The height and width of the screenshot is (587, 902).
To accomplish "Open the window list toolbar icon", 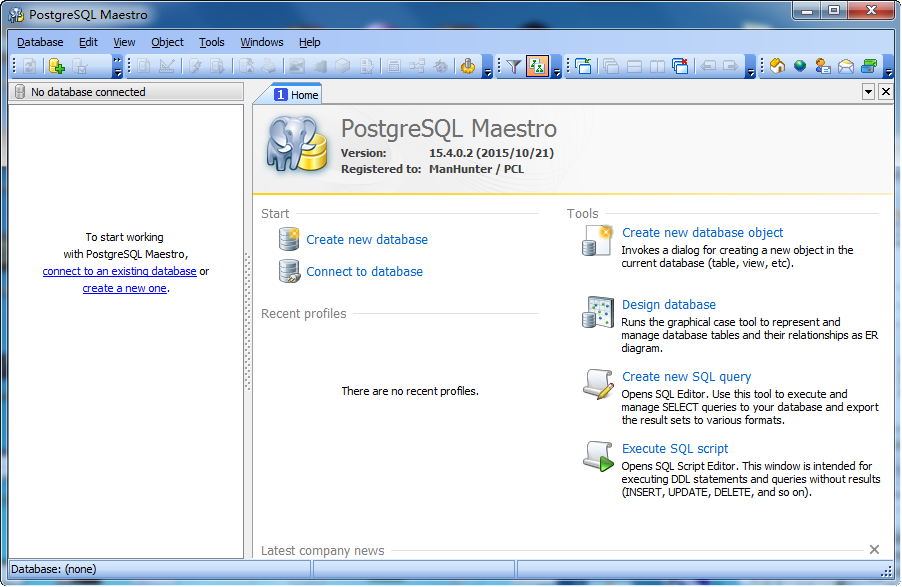I will (583, 66).
